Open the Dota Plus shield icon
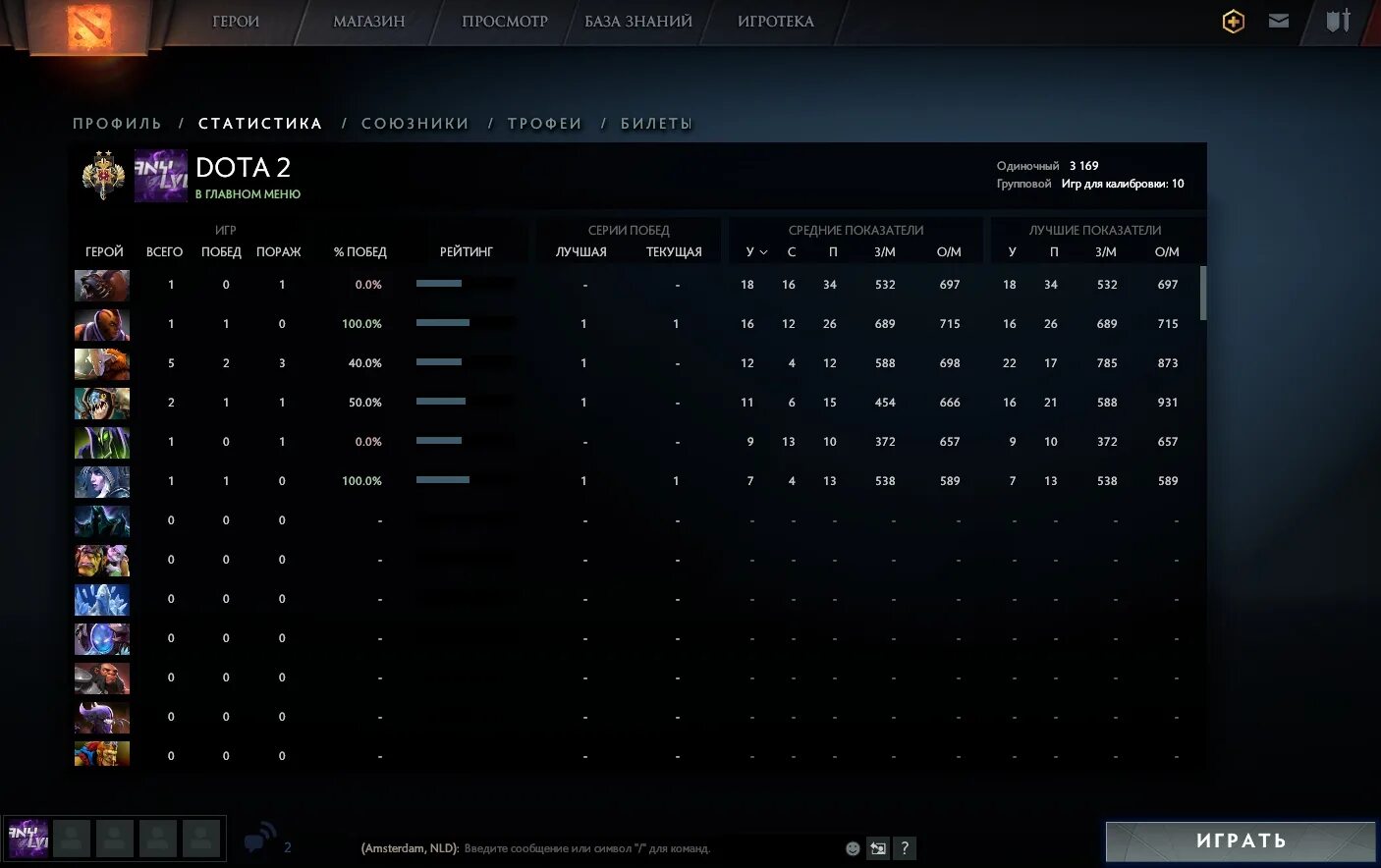This screenshot has height=868, width=1381. tap(1234, 21)
